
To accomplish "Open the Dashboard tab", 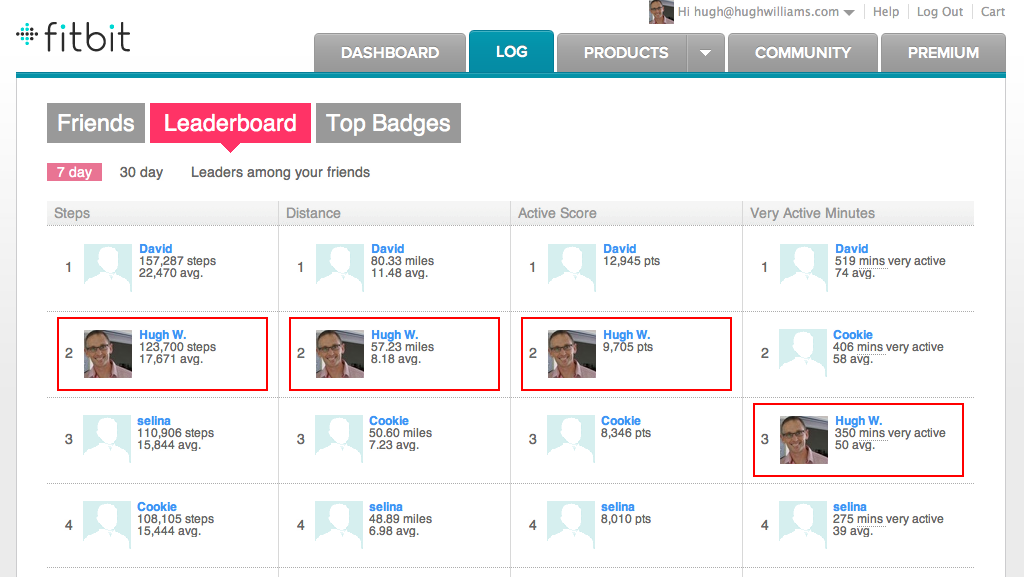I will coord(390,53).
